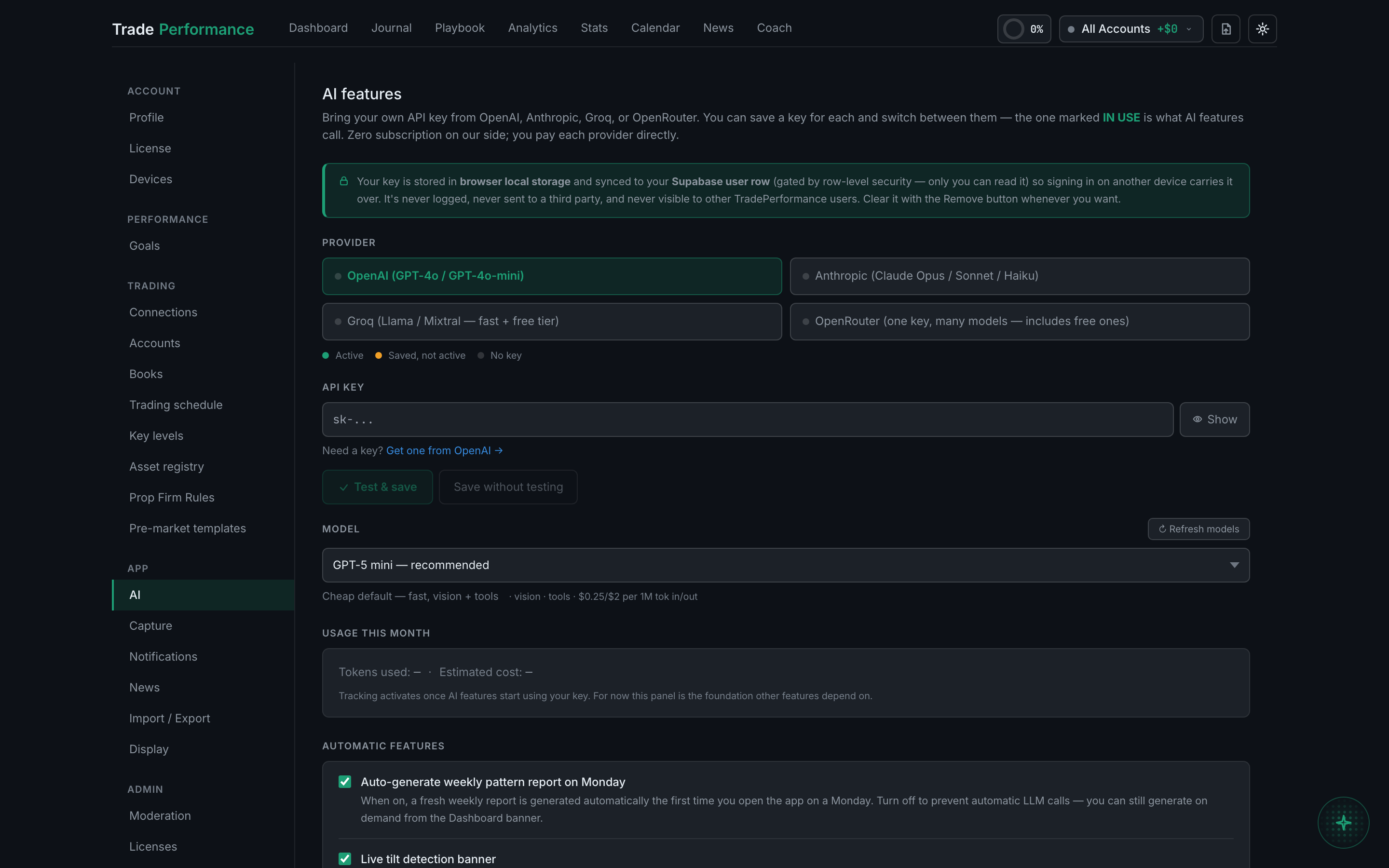This screenshot has width=1389, height=868.
Task: Open Goals settings
Action: click(204, 246)
